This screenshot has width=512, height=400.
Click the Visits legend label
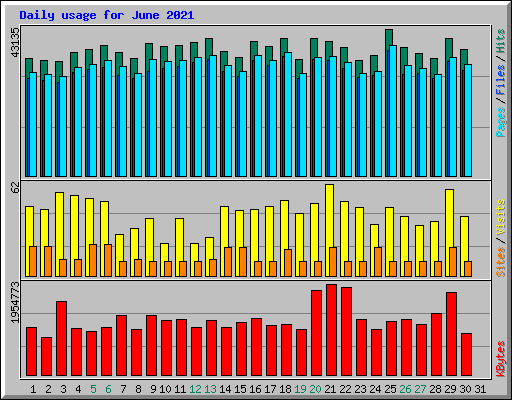point(501,217)
